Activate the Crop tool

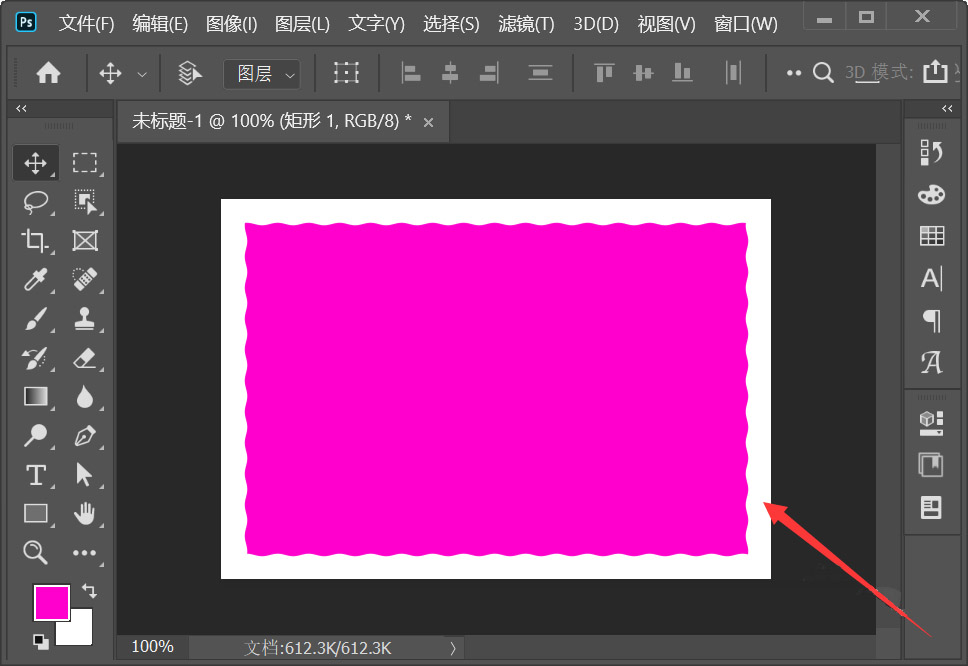click(35, 240)
